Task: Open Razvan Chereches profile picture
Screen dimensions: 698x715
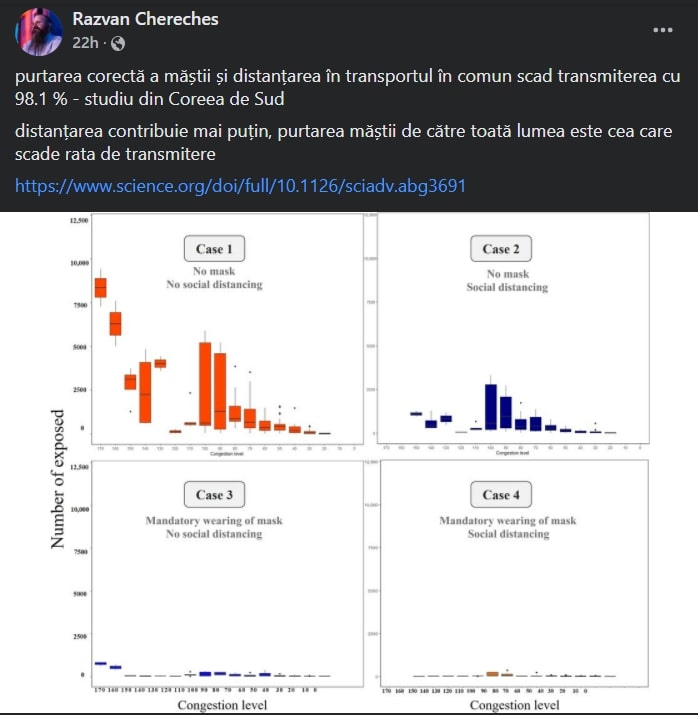Action: coord(38,31)
